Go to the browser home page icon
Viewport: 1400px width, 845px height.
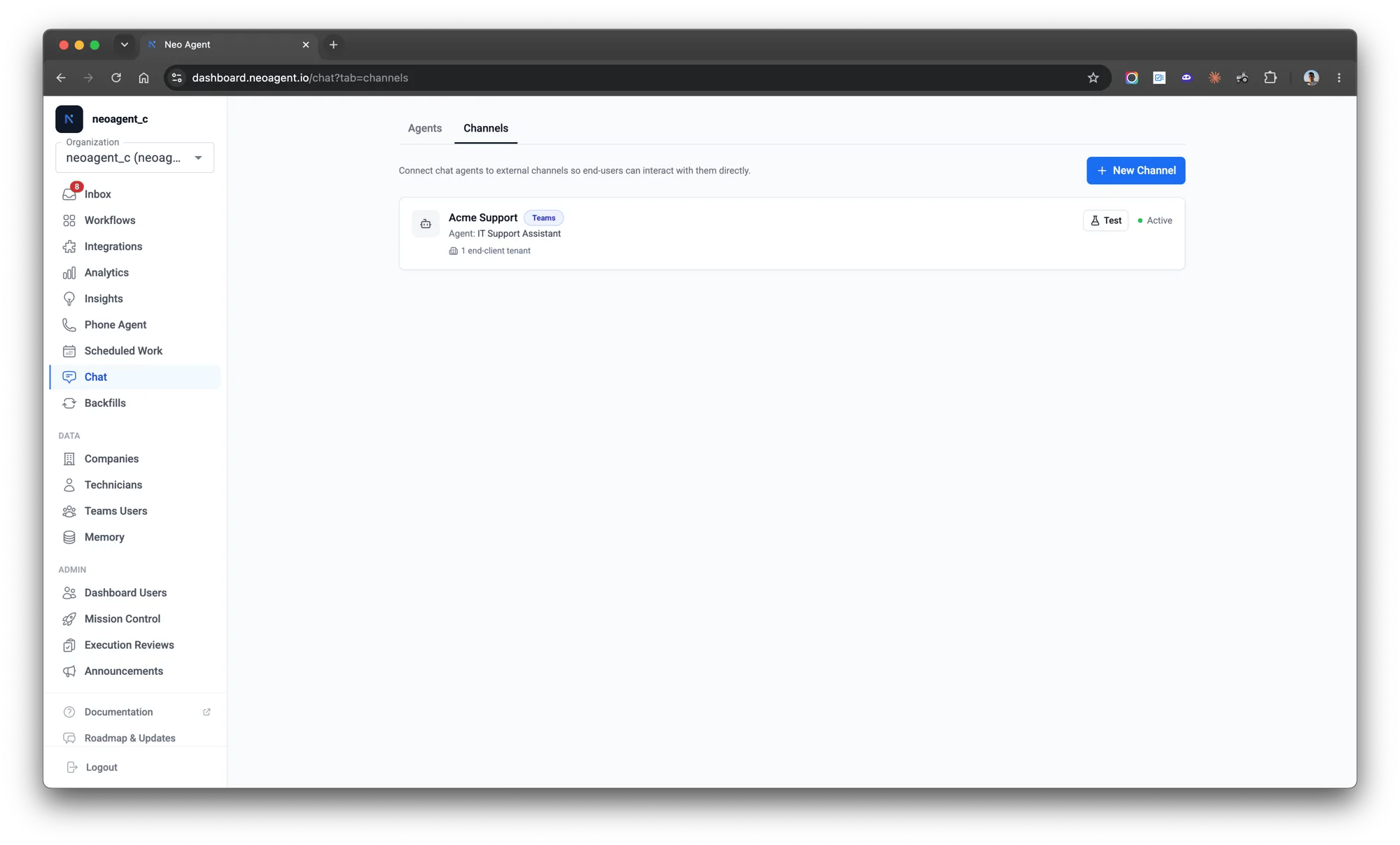[143, 78]
